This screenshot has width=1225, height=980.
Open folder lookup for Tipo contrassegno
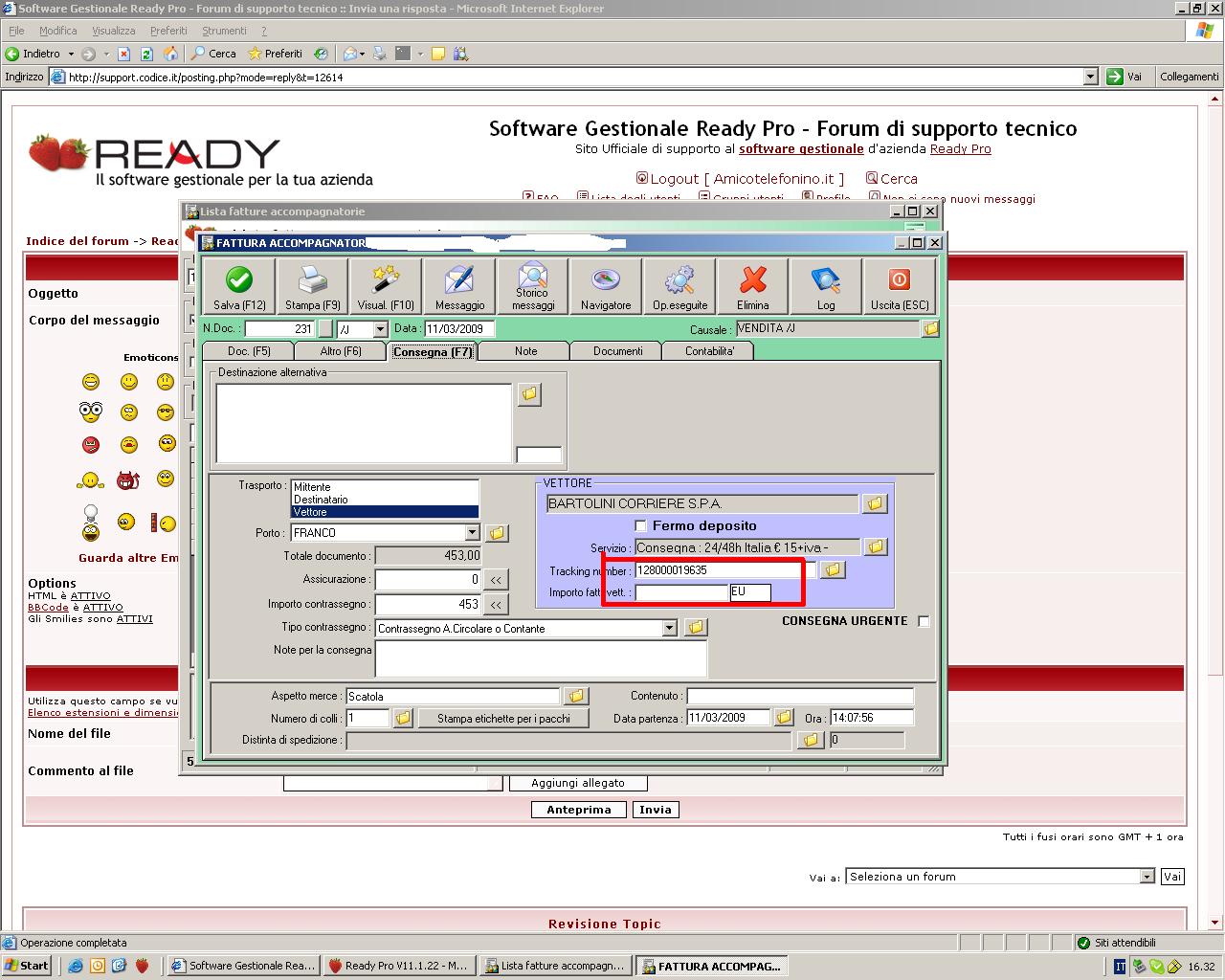pos(696,628)
